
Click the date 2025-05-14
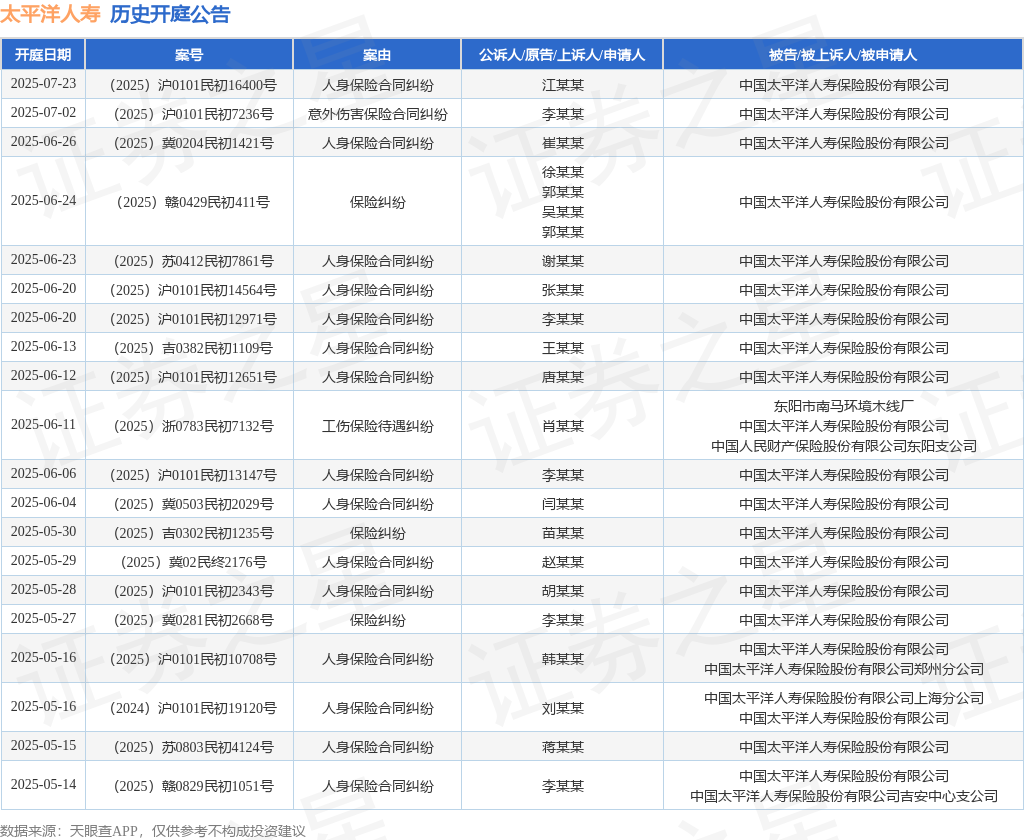pyautogui.click(x=43, y=784)
